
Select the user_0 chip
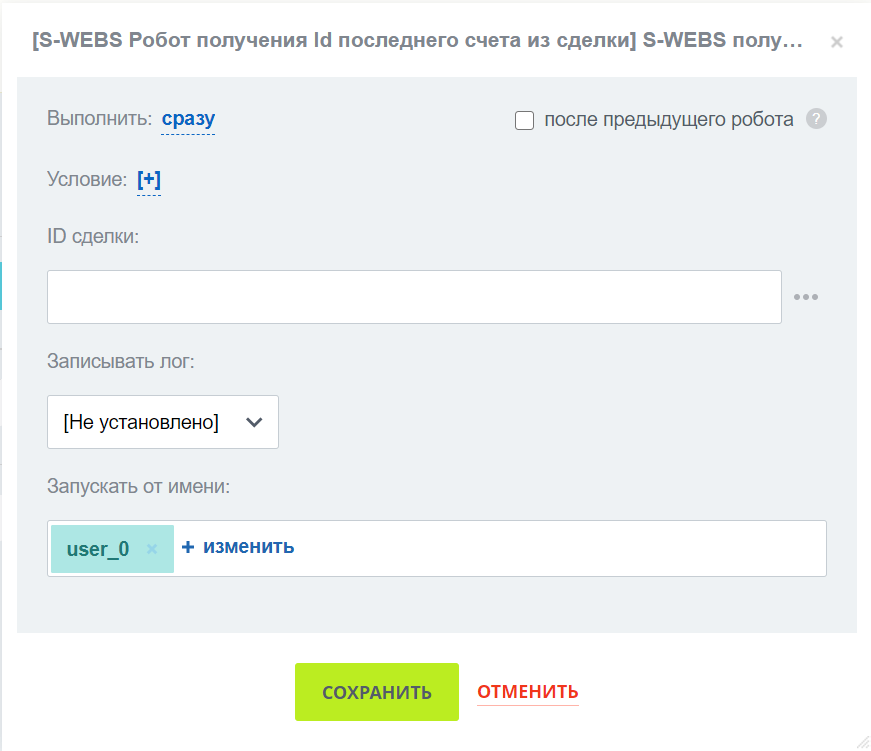(98, 549)
